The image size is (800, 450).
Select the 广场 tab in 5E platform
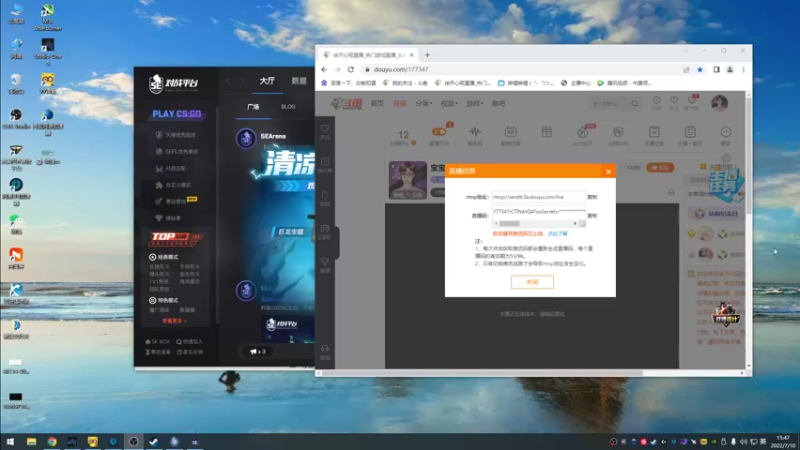coord(253,107)
